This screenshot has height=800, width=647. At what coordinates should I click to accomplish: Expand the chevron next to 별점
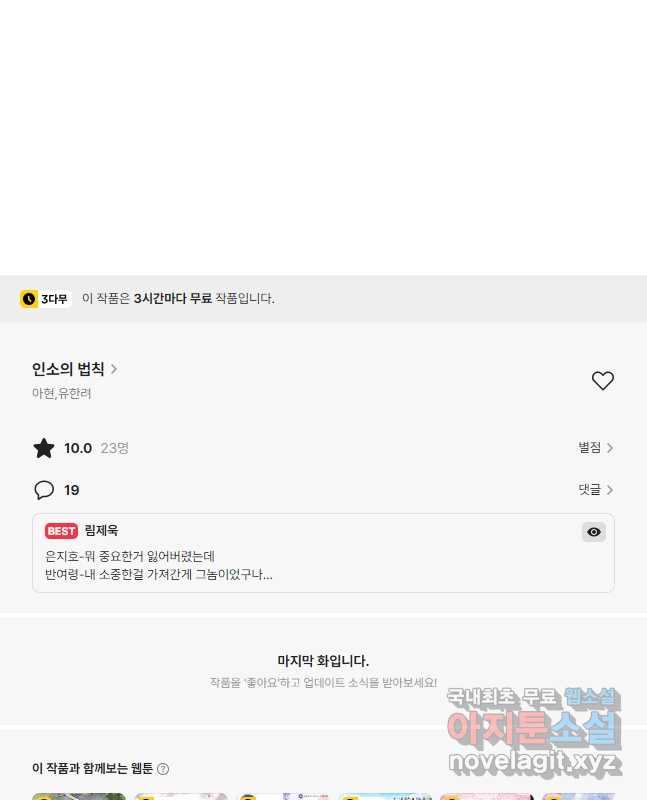coord(609,448)
